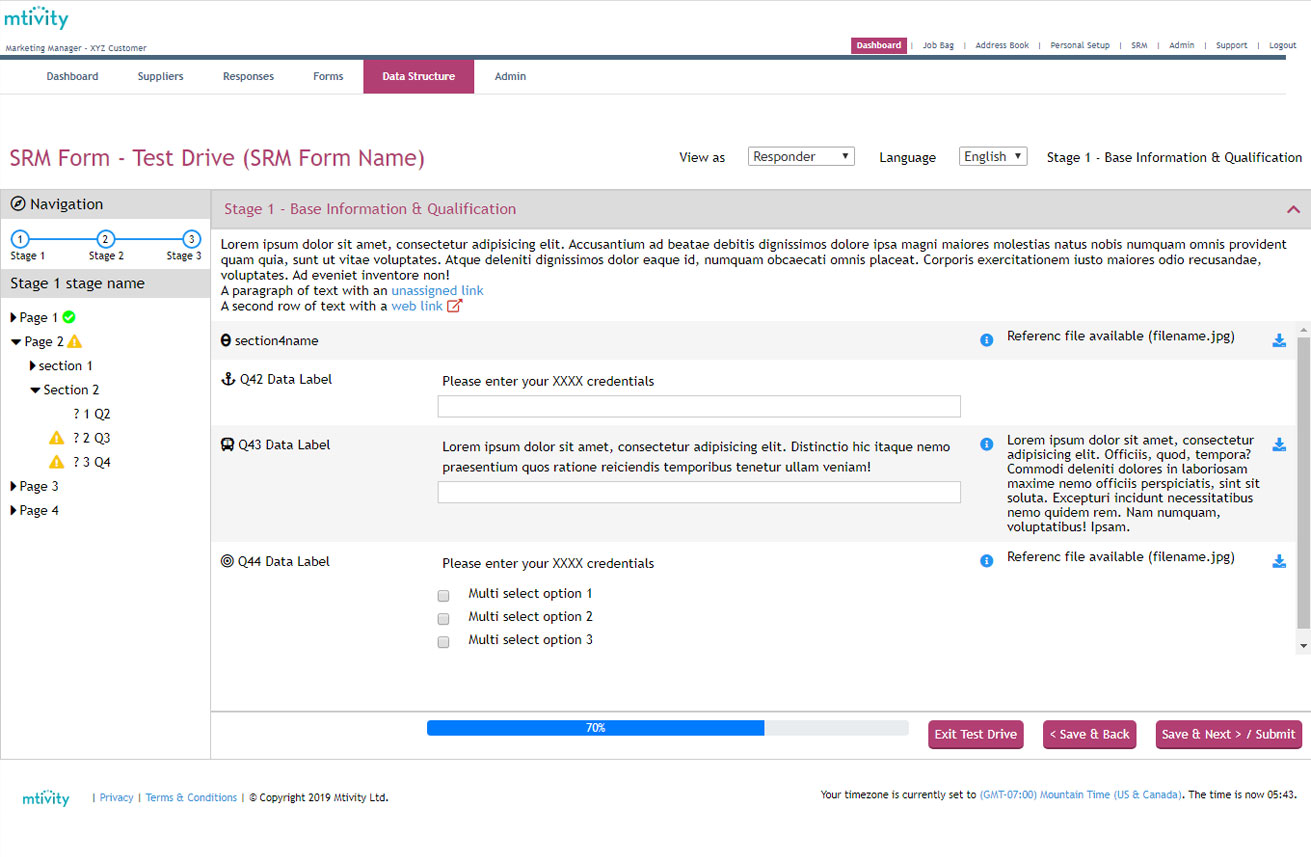Click the bus icon beside Q43 Data Label
This screenshot has width=1311, height=857.
227,445
